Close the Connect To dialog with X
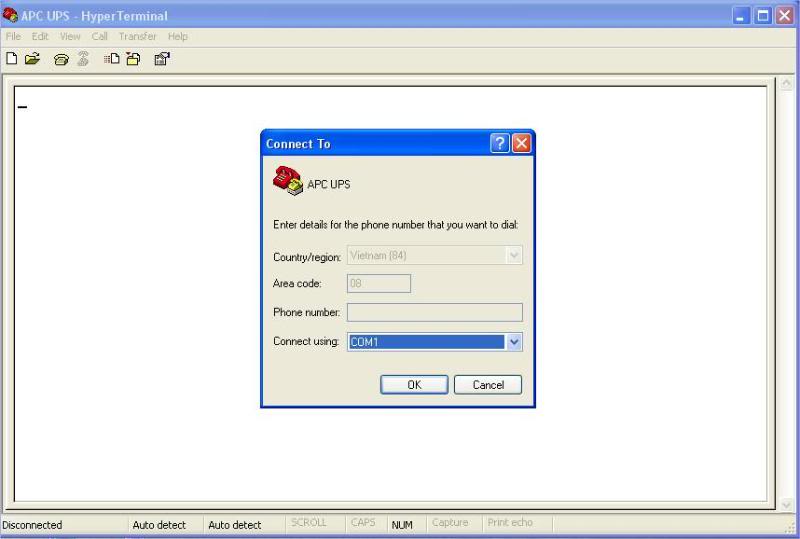This screenshot has height=539, width=800. [x=521, y=143]
